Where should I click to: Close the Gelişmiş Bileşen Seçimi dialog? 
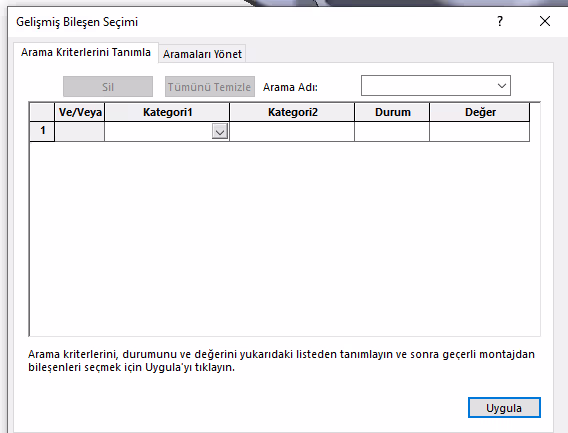point(545,21)
